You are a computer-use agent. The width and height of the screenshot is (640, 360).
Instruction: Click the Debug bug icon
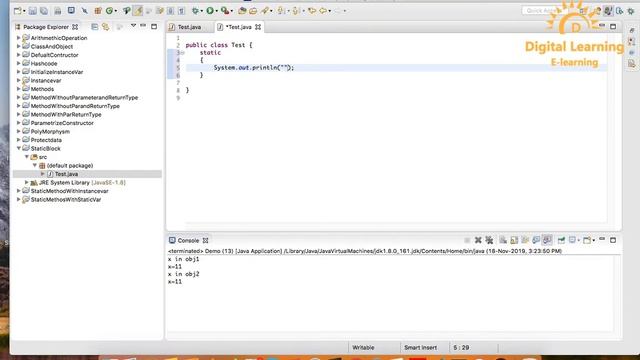196,11
